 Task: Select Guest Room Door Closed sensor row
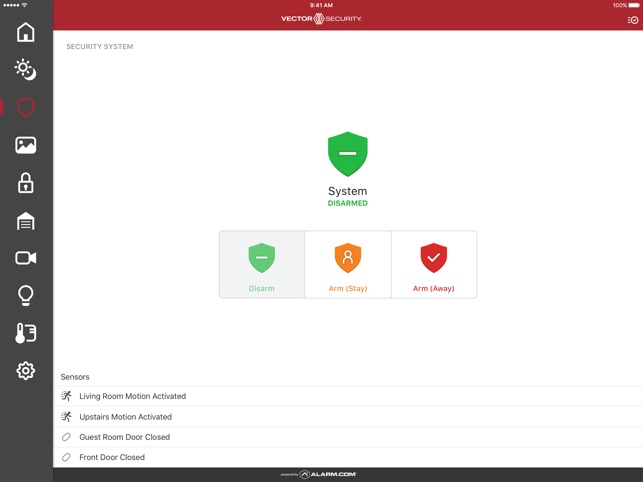(348, 437)
